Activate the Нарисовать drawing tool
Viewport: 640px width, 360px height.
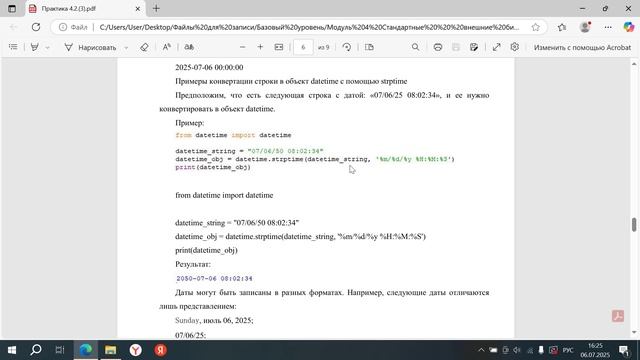coord(90,47)
